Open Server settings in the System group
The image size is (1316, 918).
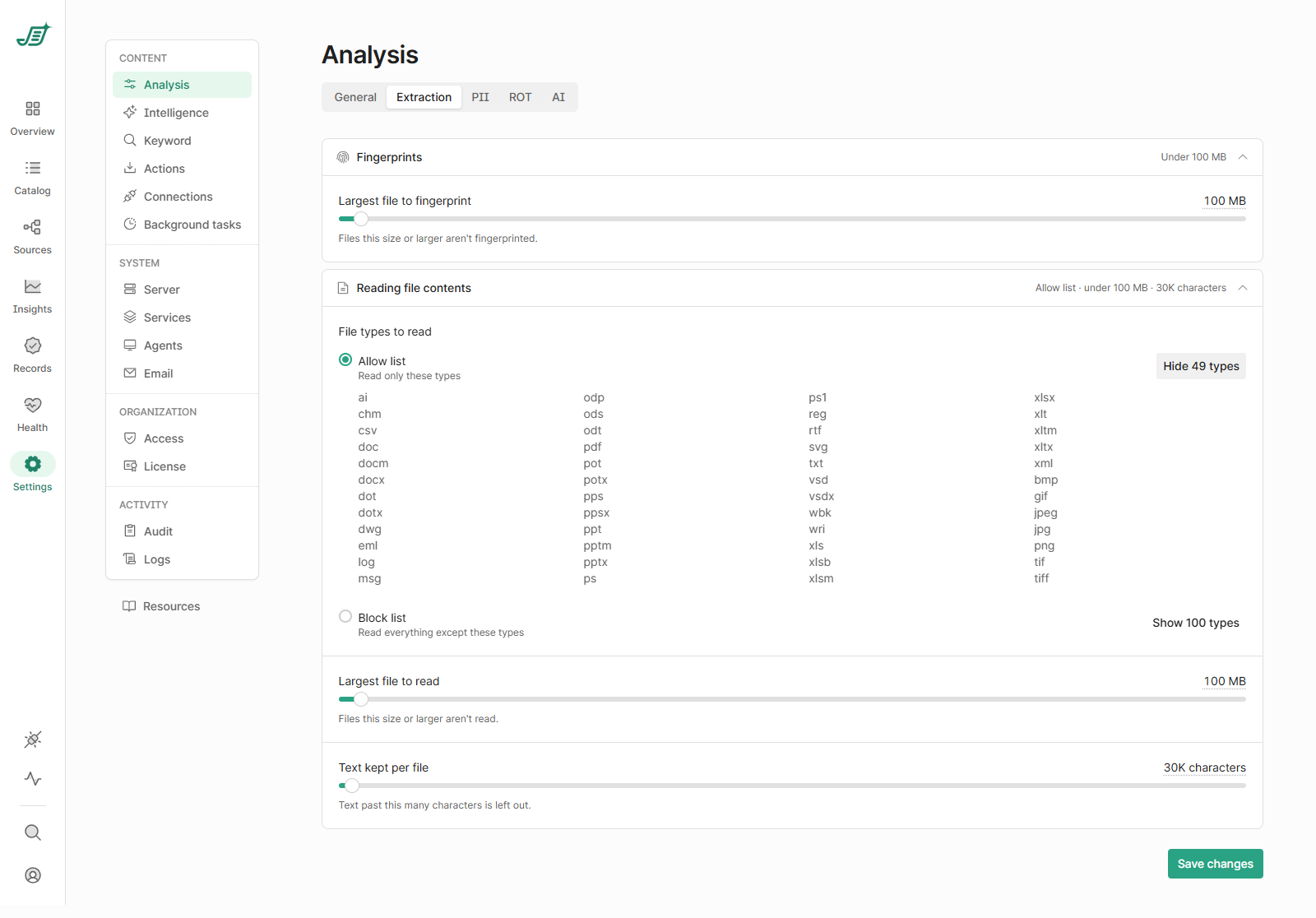tap(182, 290)
